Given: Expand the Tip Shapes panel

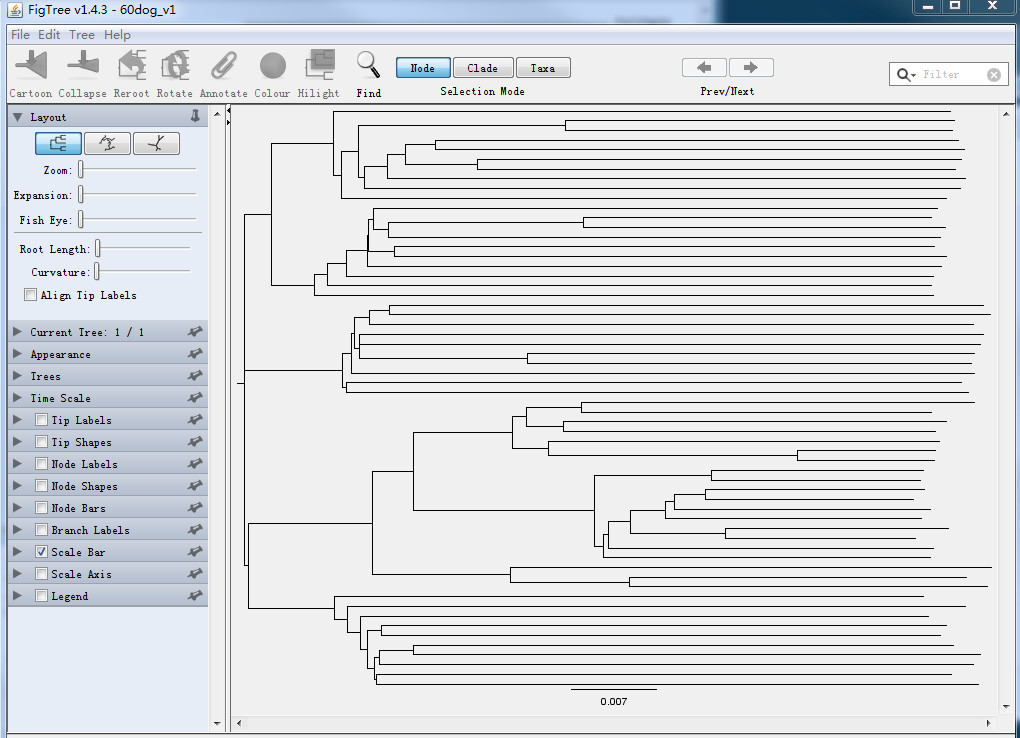Looking at the screenshot, I should pos(18,442).
